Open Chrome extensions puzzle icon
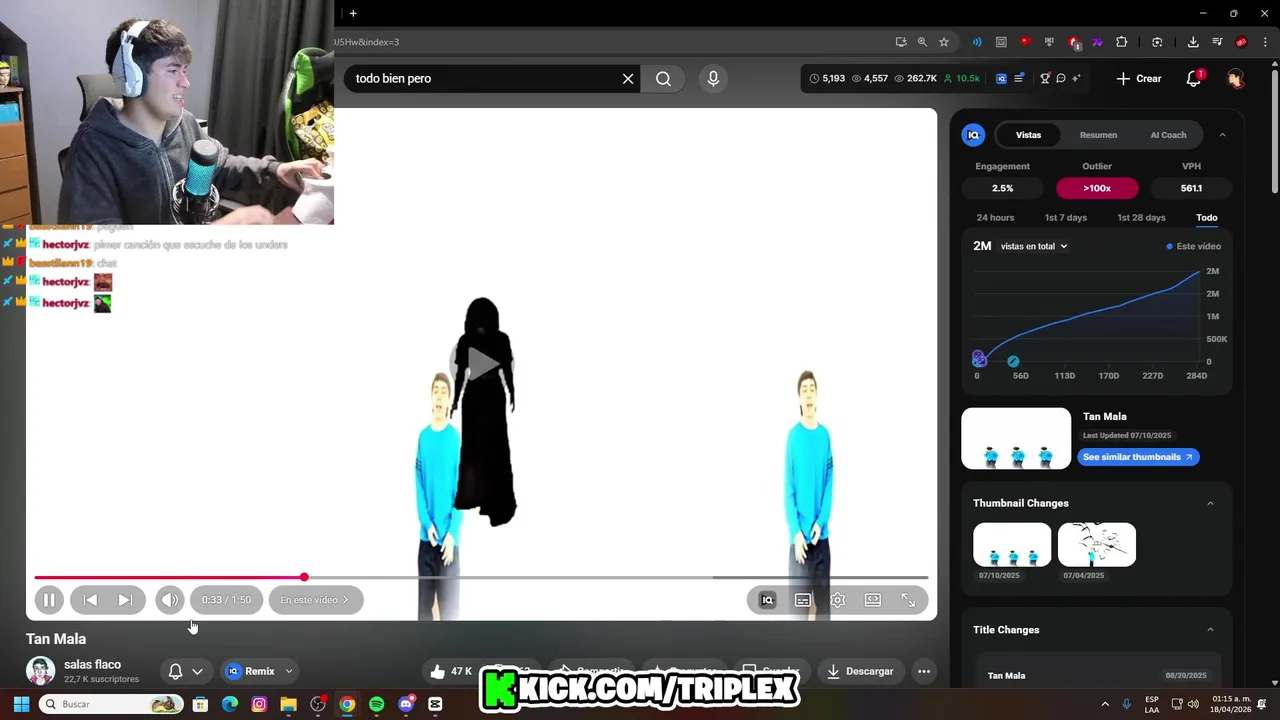The image size is (1280, 720). pyautogui.click(x=1121, y=42)
